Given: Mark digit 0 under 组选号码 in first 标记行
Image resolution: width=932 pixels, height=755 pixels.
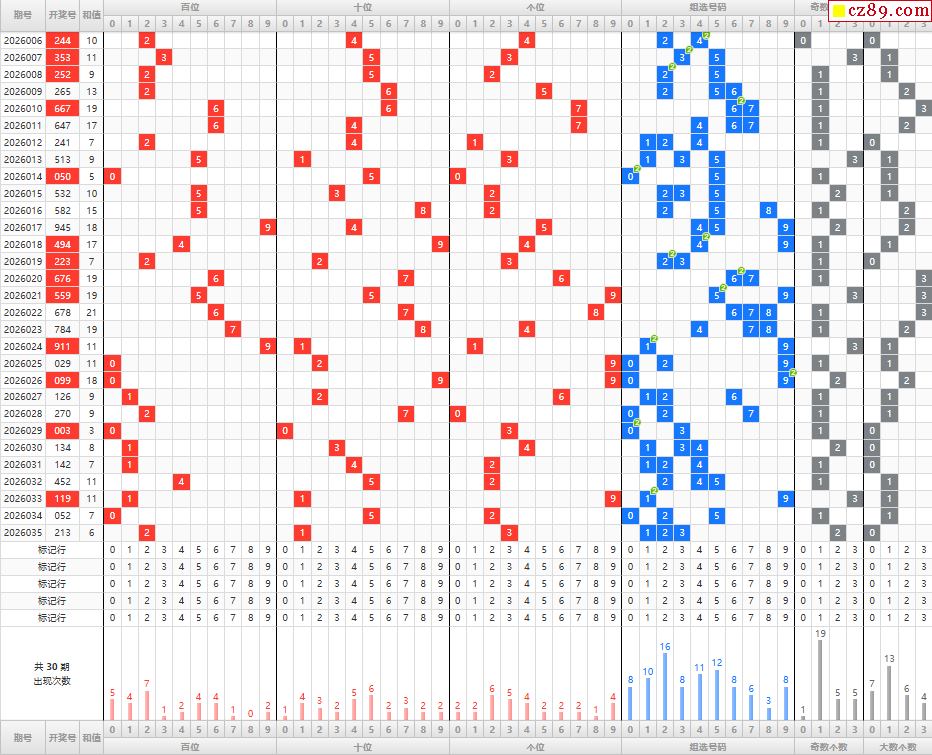Looking at the screenshot, I should pyautogui.click(x=630, y=549).
